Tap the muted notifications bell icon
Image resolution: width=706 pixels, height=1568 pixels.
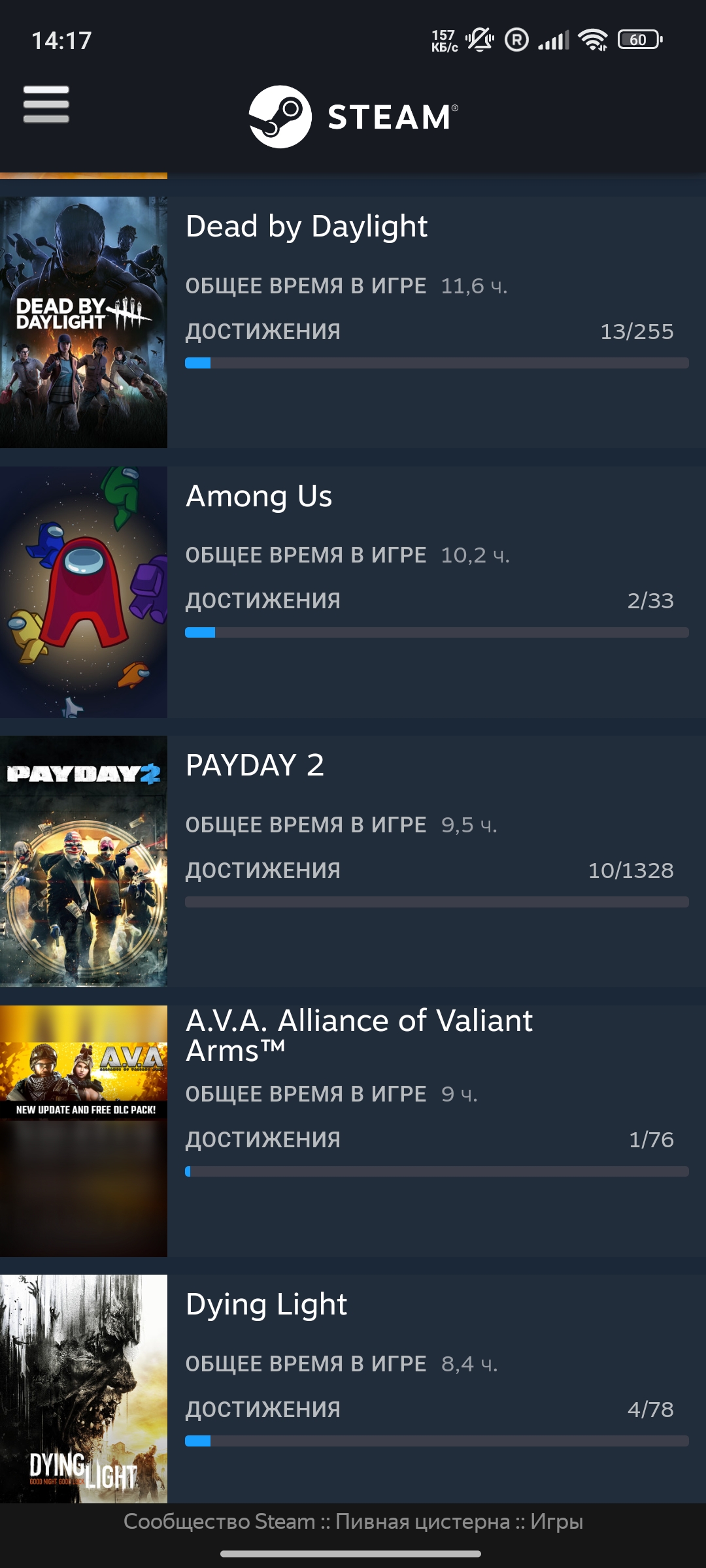[x=480, y=40]
